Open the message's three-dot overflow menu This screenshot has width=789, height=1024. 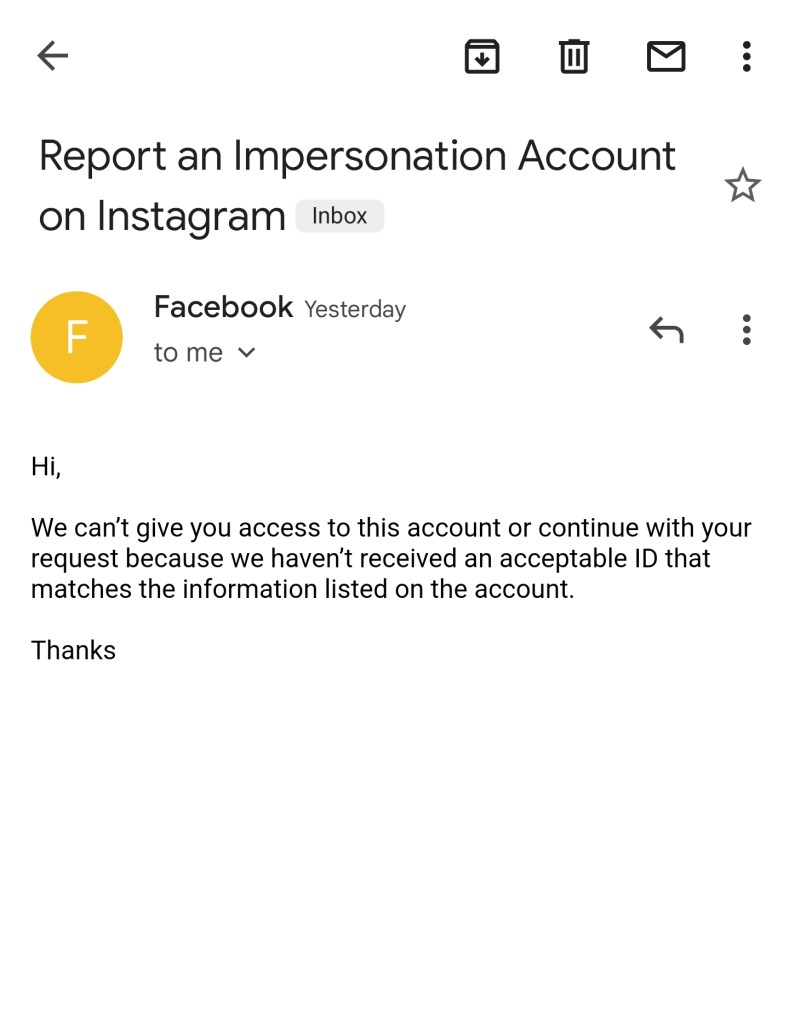[746, 329]
